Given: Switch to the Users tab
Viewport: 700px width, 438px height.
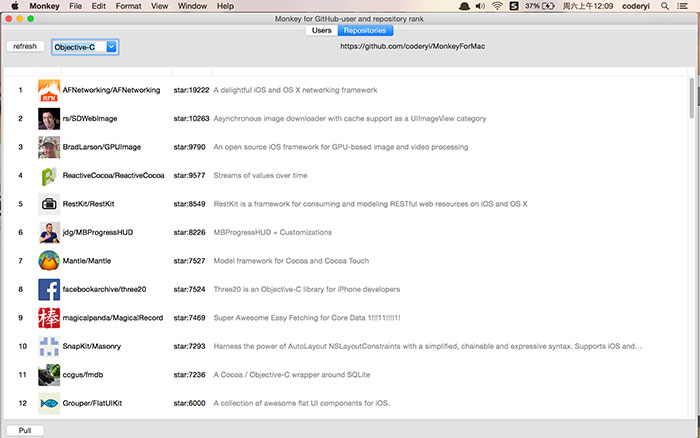Looking at the screenshot, I should pos(322,31).
